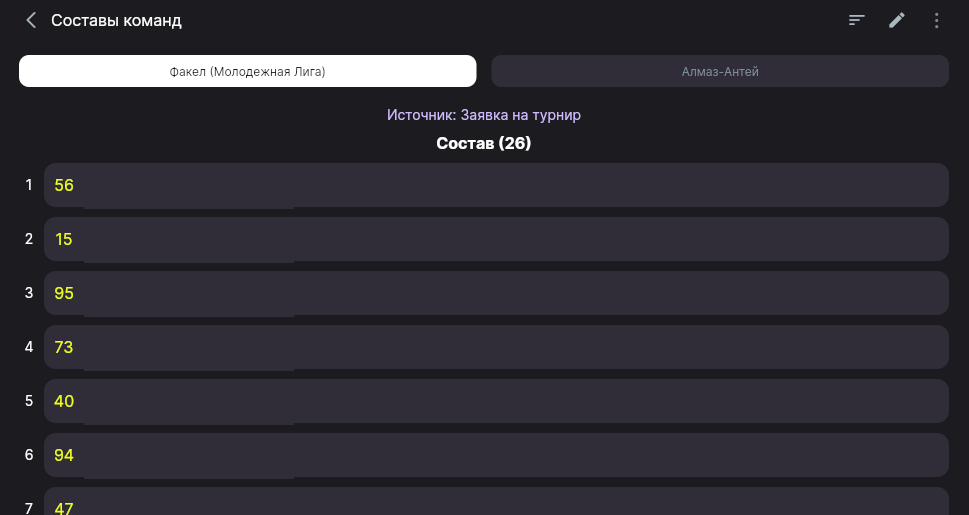969x515 pixels.
Task: Open the three-dot more menu
Action: tap(937, 20)
